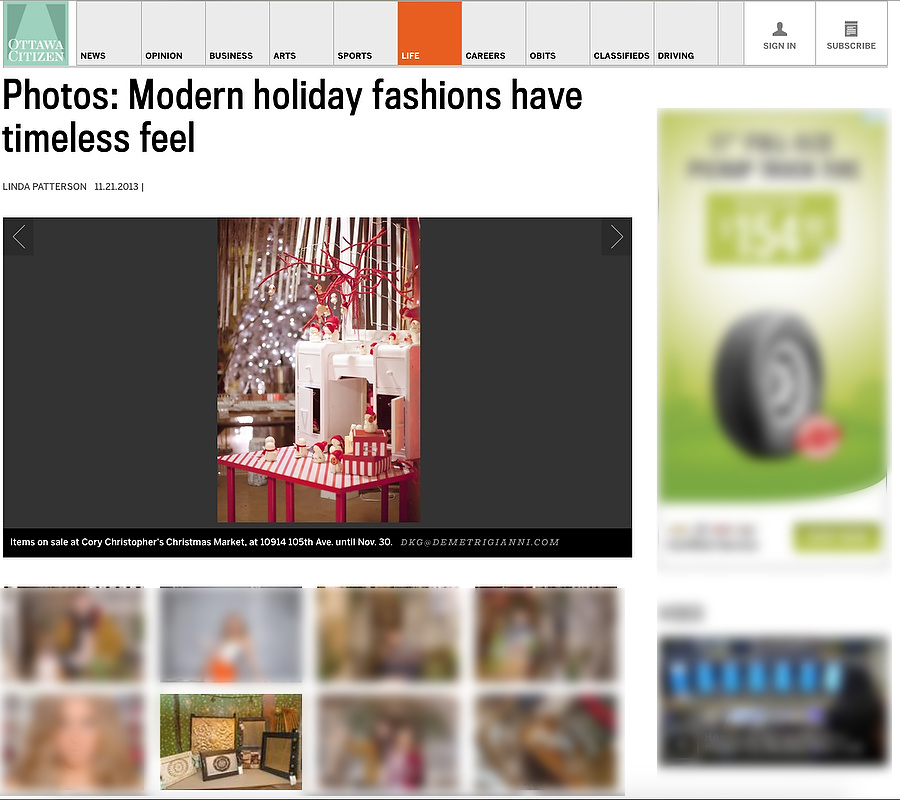
Task: Select the framed artwork gallery thumbnail
Action: (231, 741)
